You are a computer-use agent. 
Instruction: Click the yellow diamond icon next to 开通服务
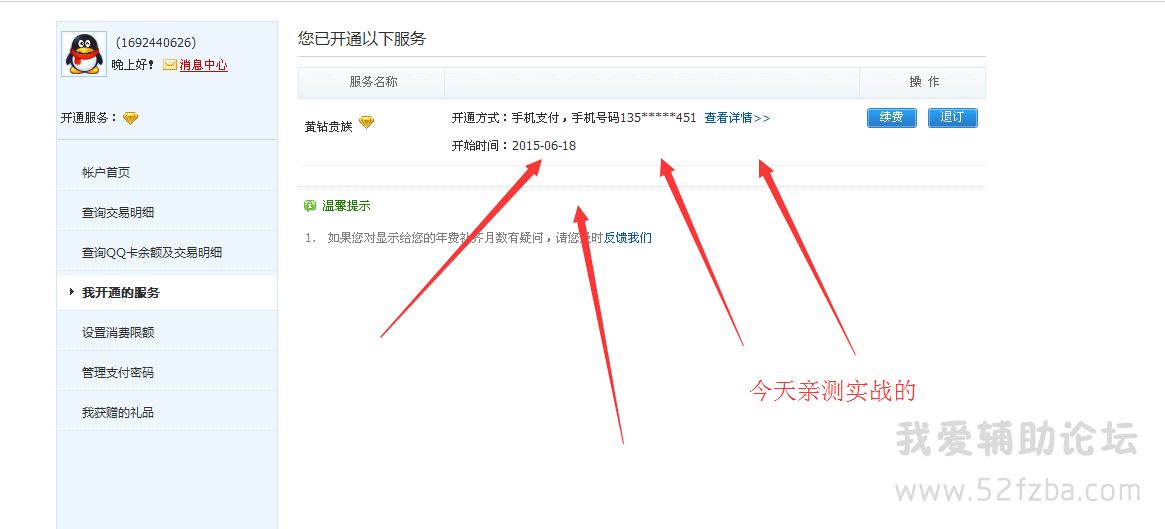[x=131, y=118]
